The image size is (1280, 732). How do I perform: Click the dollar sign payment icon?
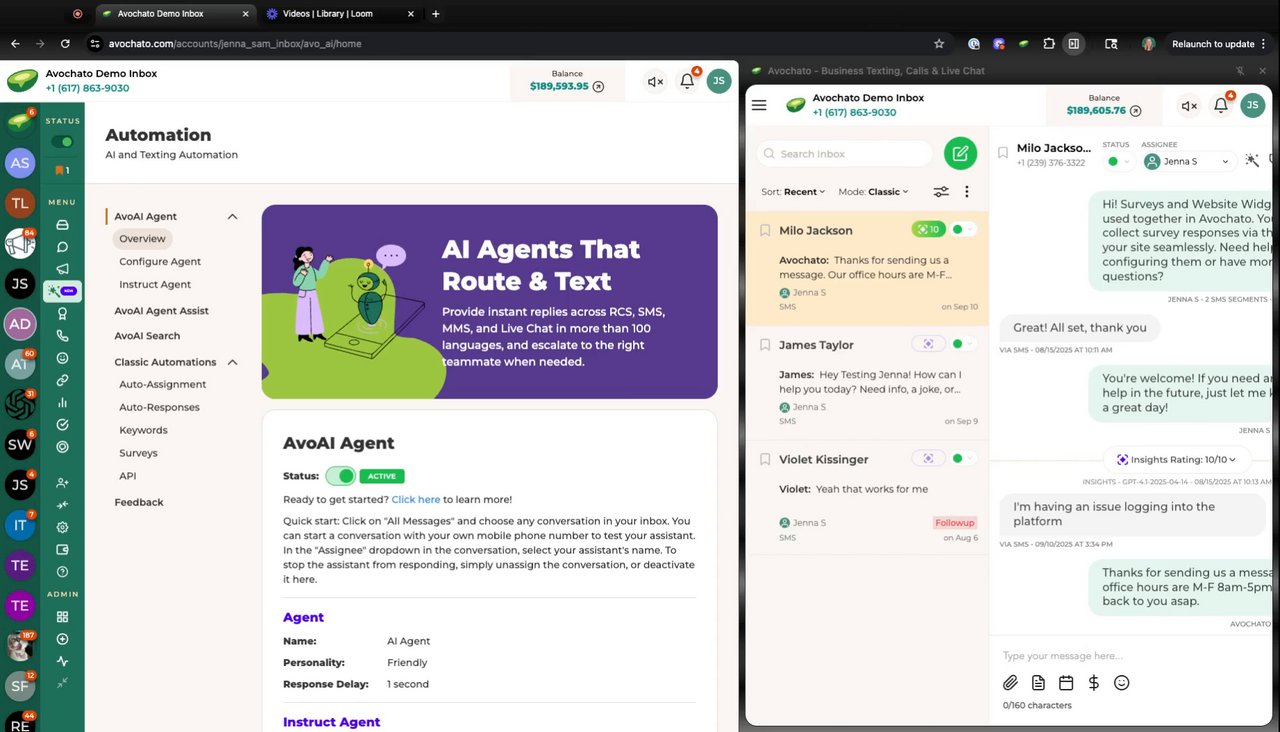pos(1094,683)
